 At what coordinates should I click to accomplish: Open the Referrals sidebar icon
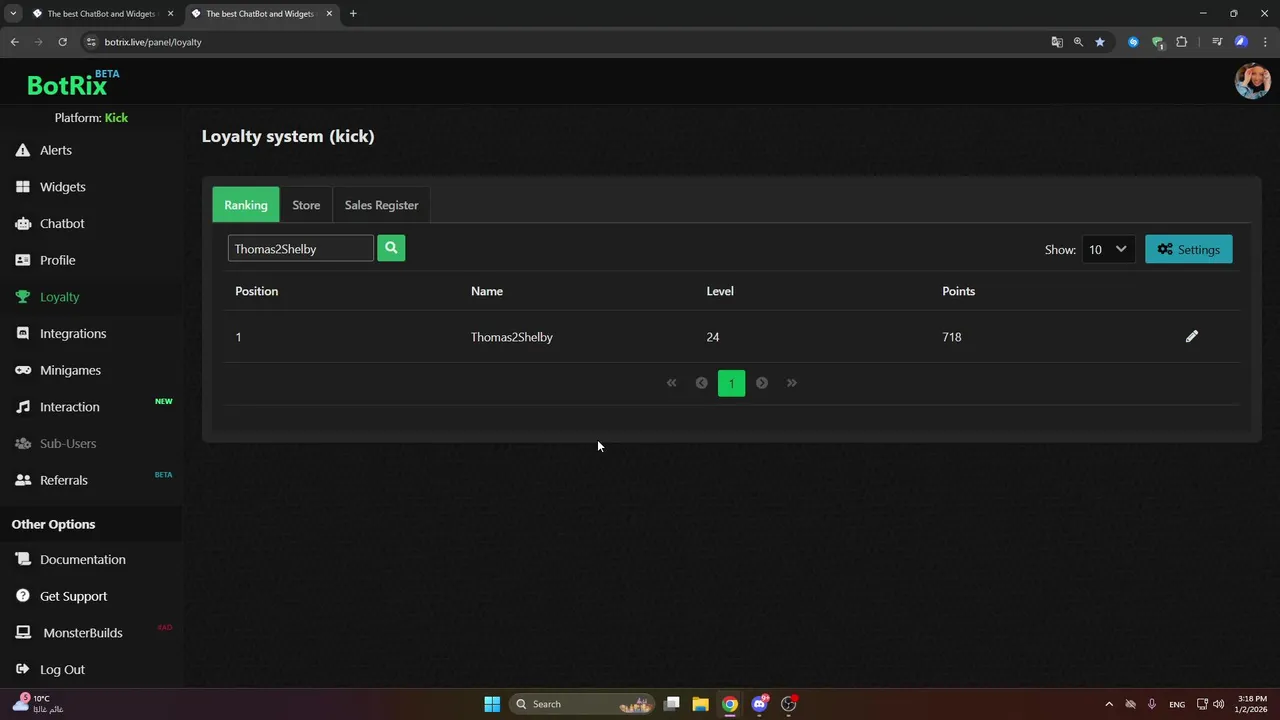point(22,480)
